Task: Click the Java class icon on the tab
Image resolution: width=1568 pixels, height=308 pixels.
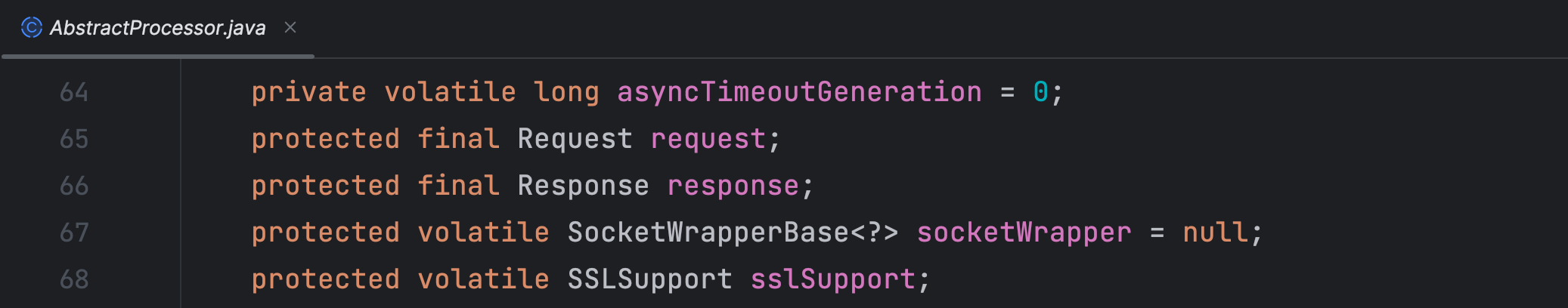Action: (x=31, y=28)
